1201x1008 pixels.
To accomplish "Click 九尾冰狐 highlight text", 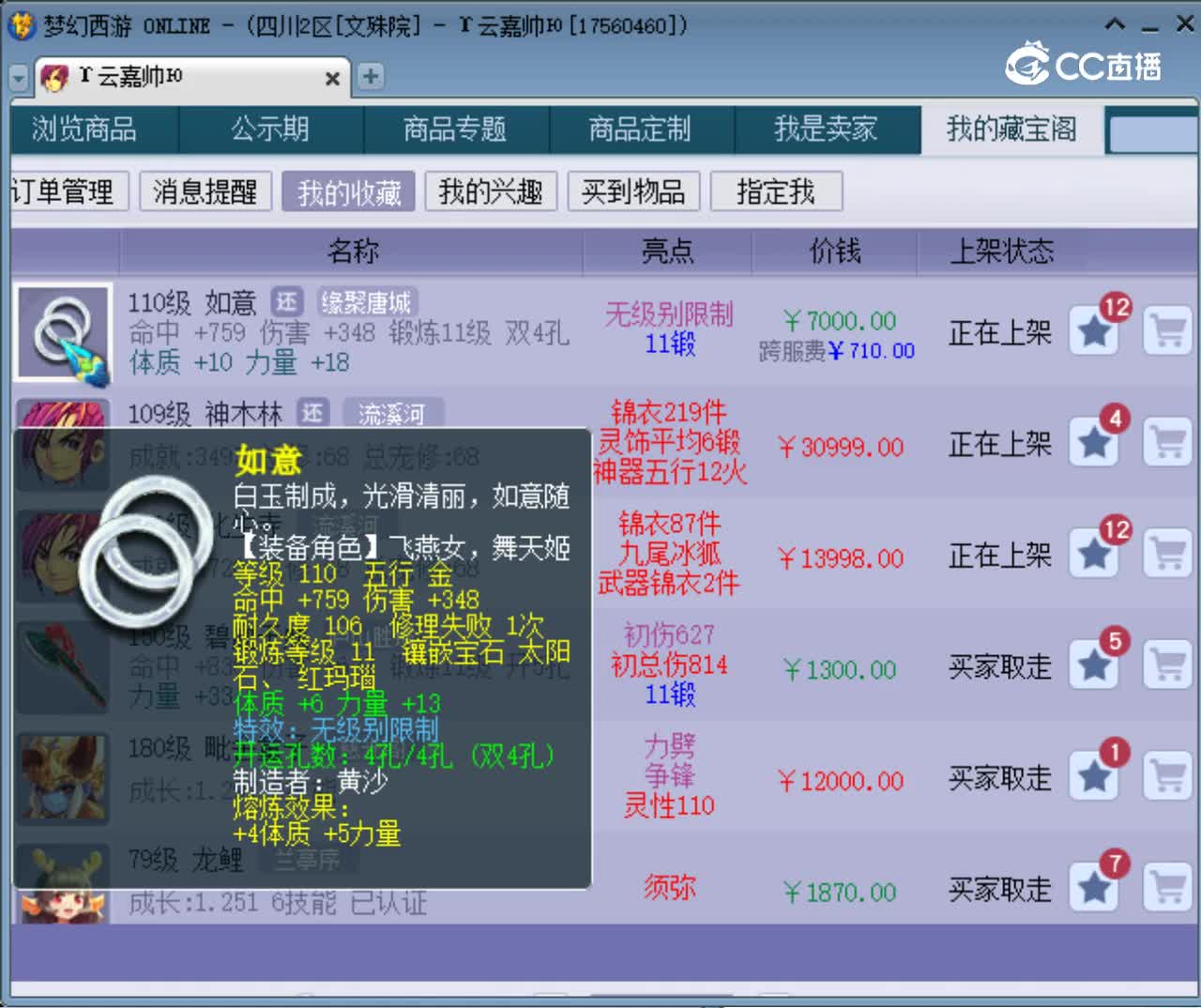I will 669,553.
